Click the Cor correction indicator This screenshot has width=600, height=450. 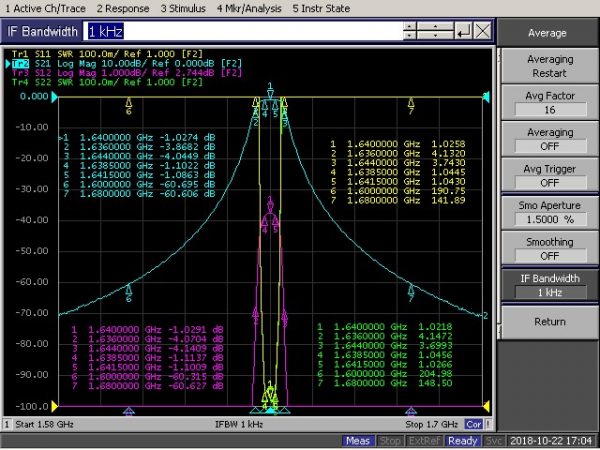pos(474,424)
